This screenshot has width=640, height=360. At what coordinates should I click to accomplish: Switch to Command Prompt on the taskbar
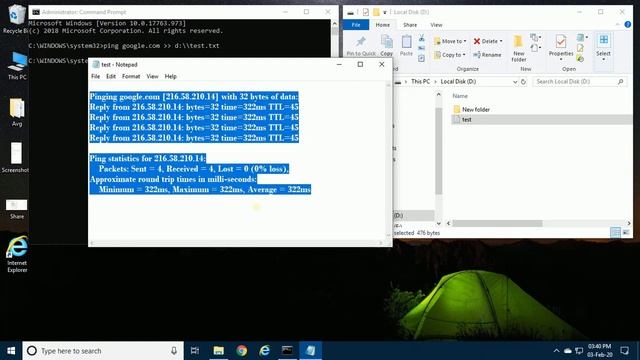pos(287,351)
